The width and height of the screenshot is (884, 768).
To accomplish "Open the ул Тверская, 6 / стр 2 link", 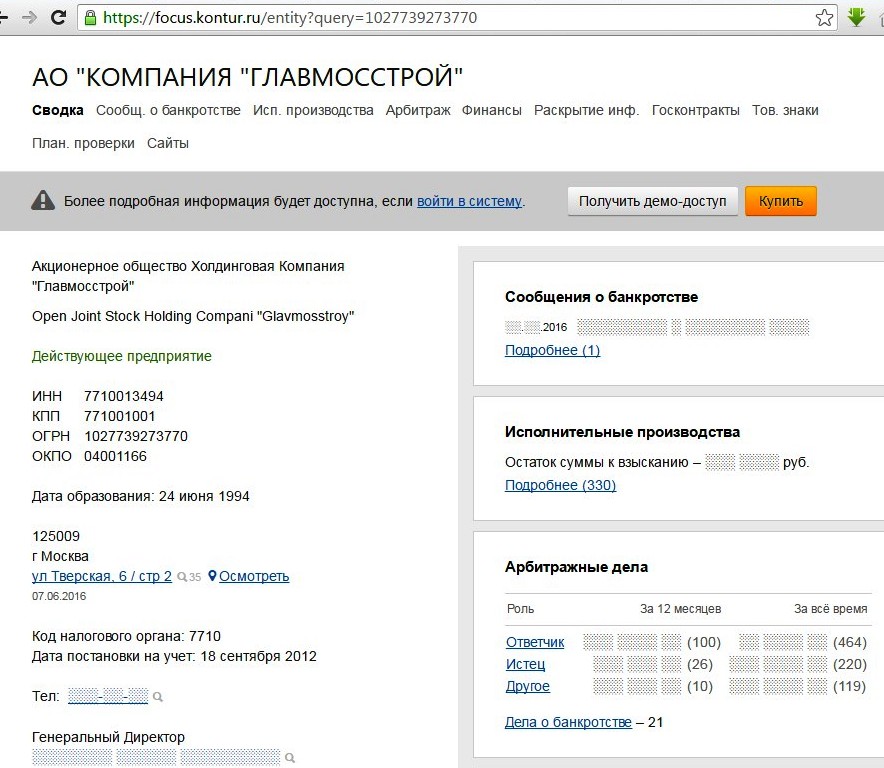I will click(x=101, y=576).
